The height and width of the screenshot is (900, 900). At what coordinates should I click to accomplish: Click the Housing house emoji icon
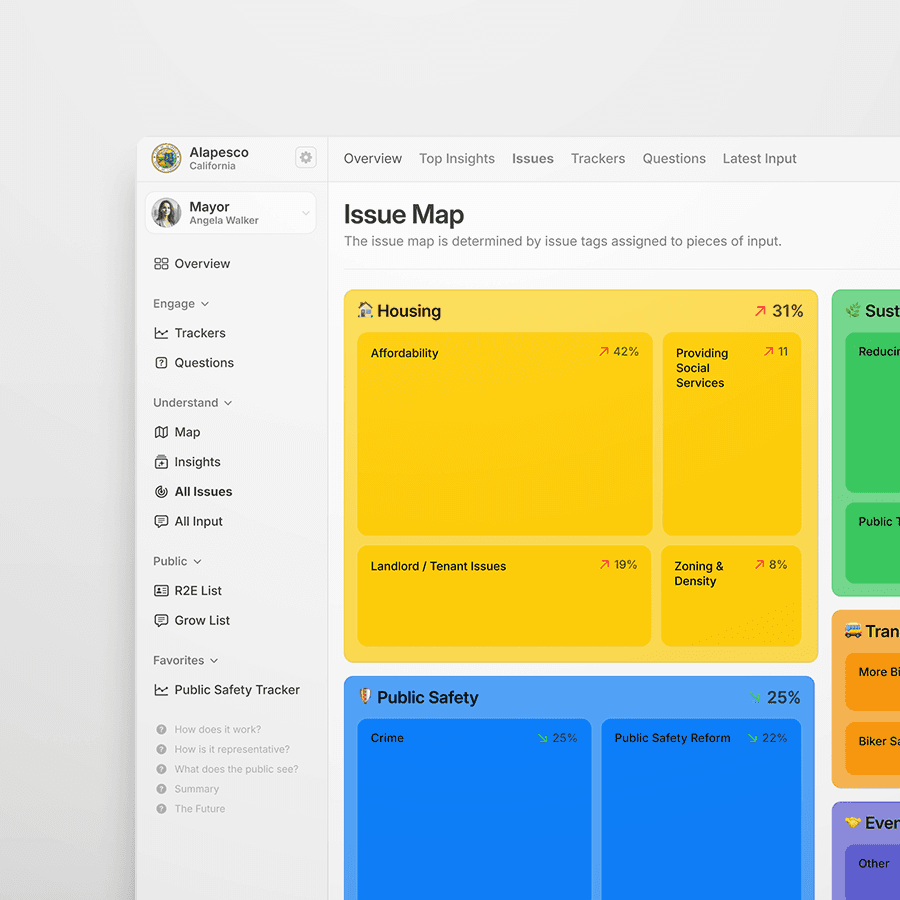365,310
